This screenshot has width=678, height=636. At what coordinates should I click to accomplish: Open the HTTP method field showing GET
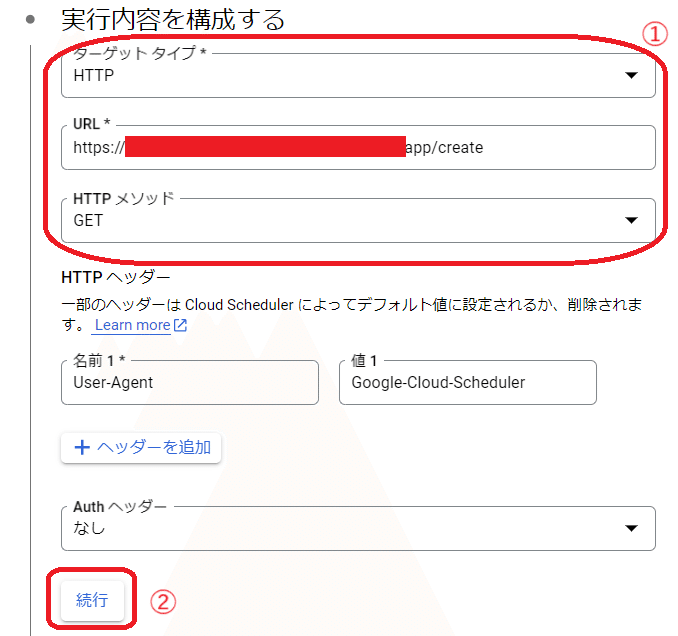[x=340, y=221]
